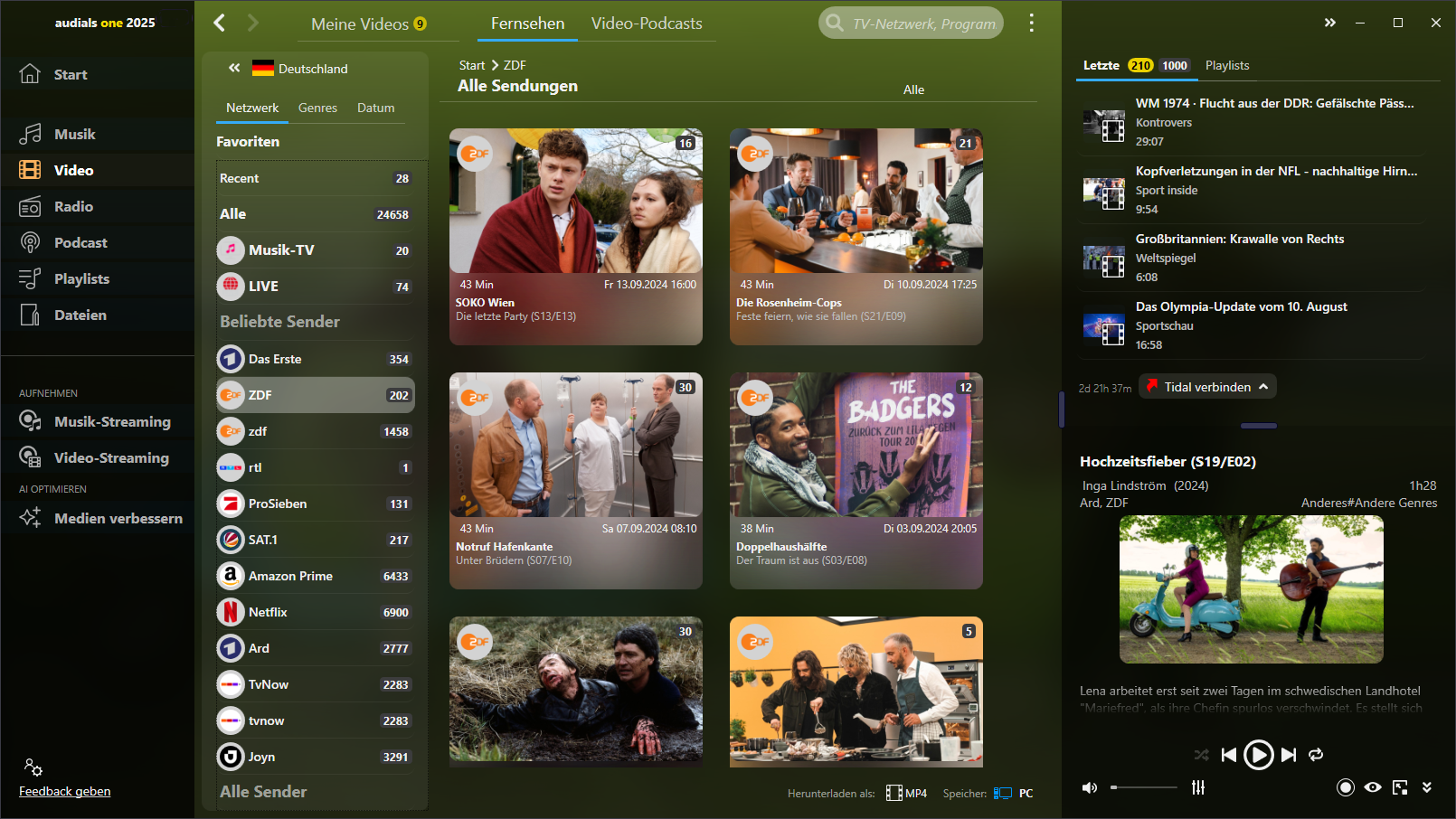Select the Netflix network
This screenshot has width=1456, height=819.
315,612
